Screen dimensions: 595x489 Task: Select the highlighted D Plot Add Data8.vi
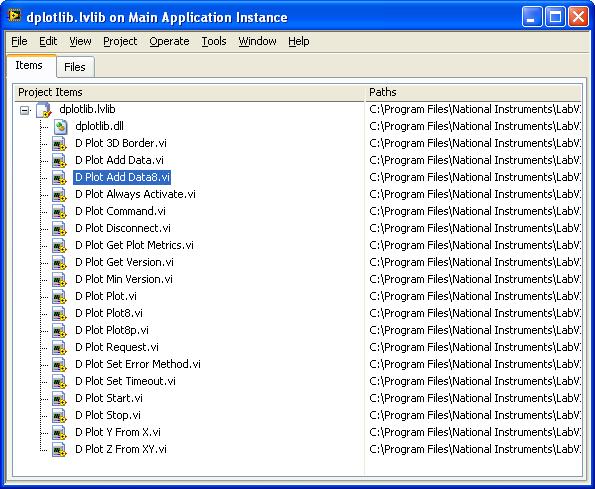tap(122, 178)
